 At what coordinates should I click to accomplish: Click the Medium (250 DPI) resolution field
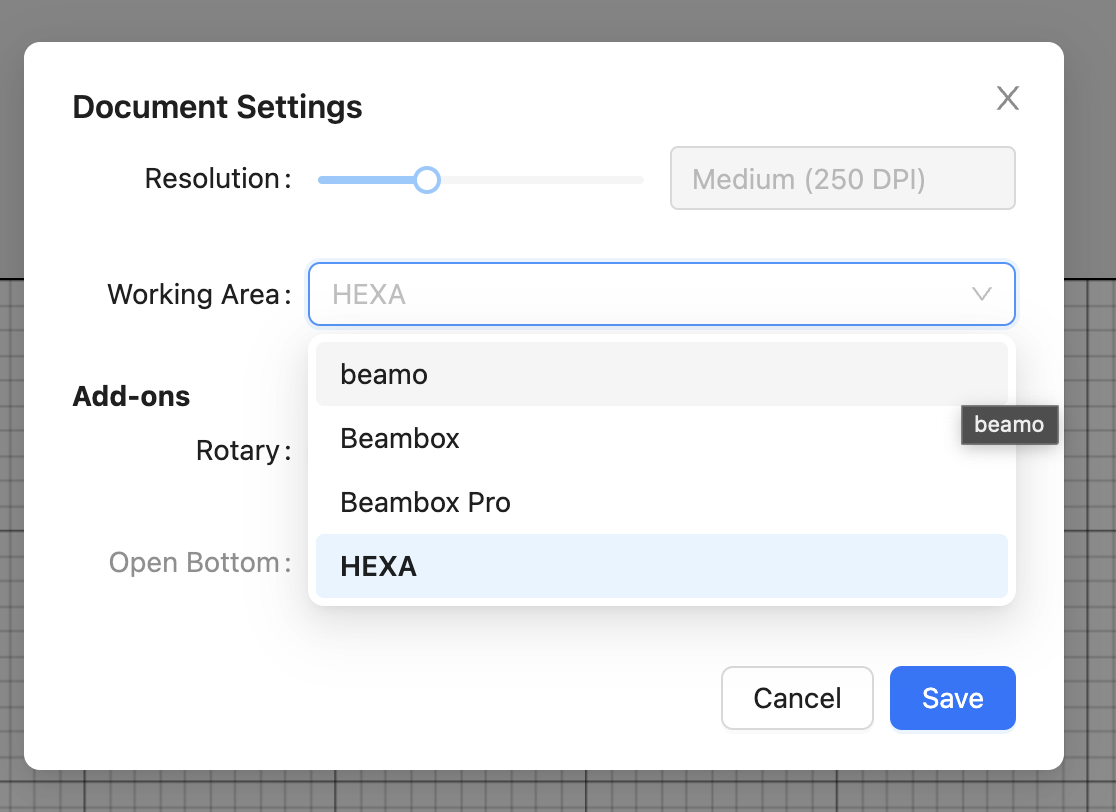point(842,179)
